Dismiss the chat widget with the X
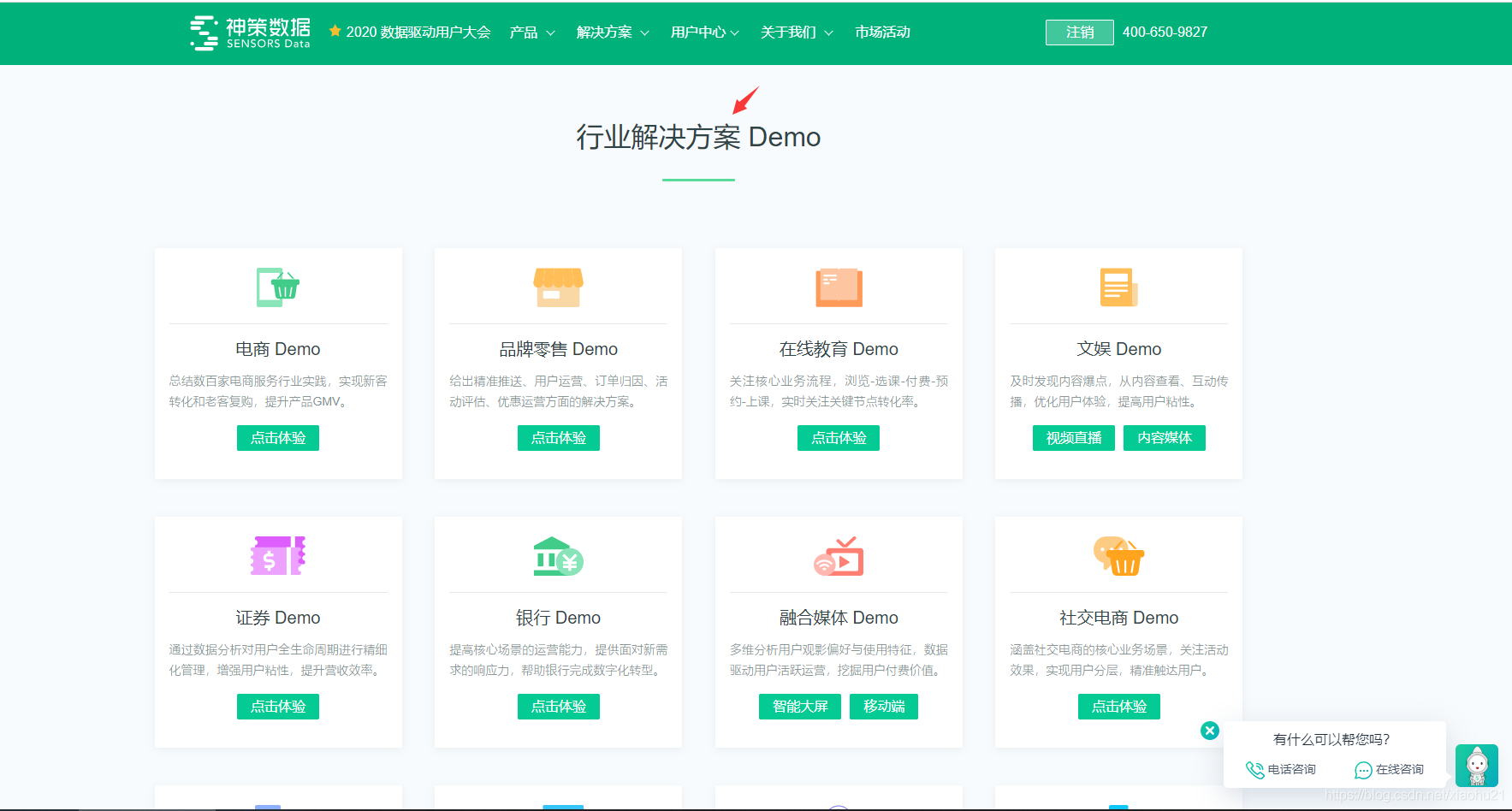The width and height of the screenshot is (1512, 811). [1209, 731]
